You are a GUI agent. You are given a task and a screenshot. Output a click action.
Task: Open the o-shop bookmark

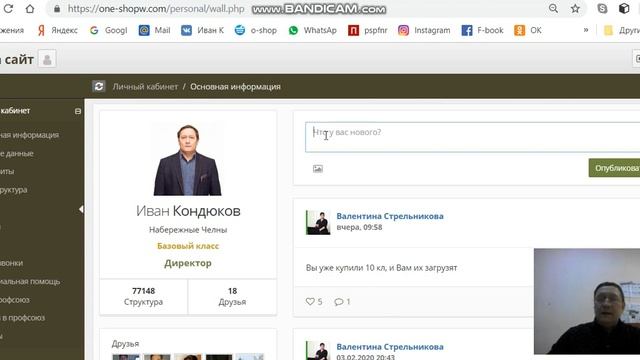256,30
